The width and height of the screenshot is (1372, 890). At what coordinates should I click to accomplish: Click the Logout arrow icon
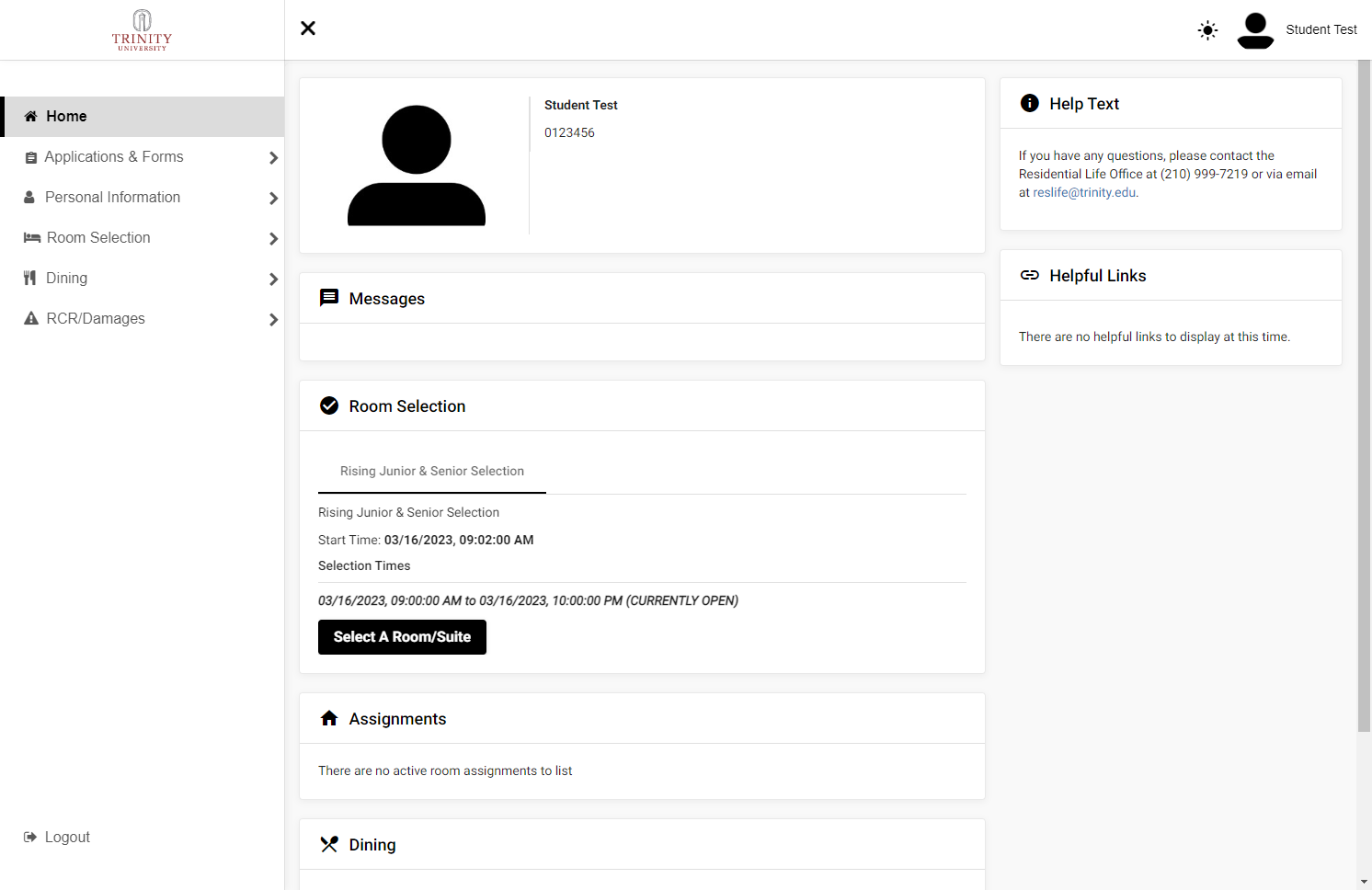coord(30,838)
